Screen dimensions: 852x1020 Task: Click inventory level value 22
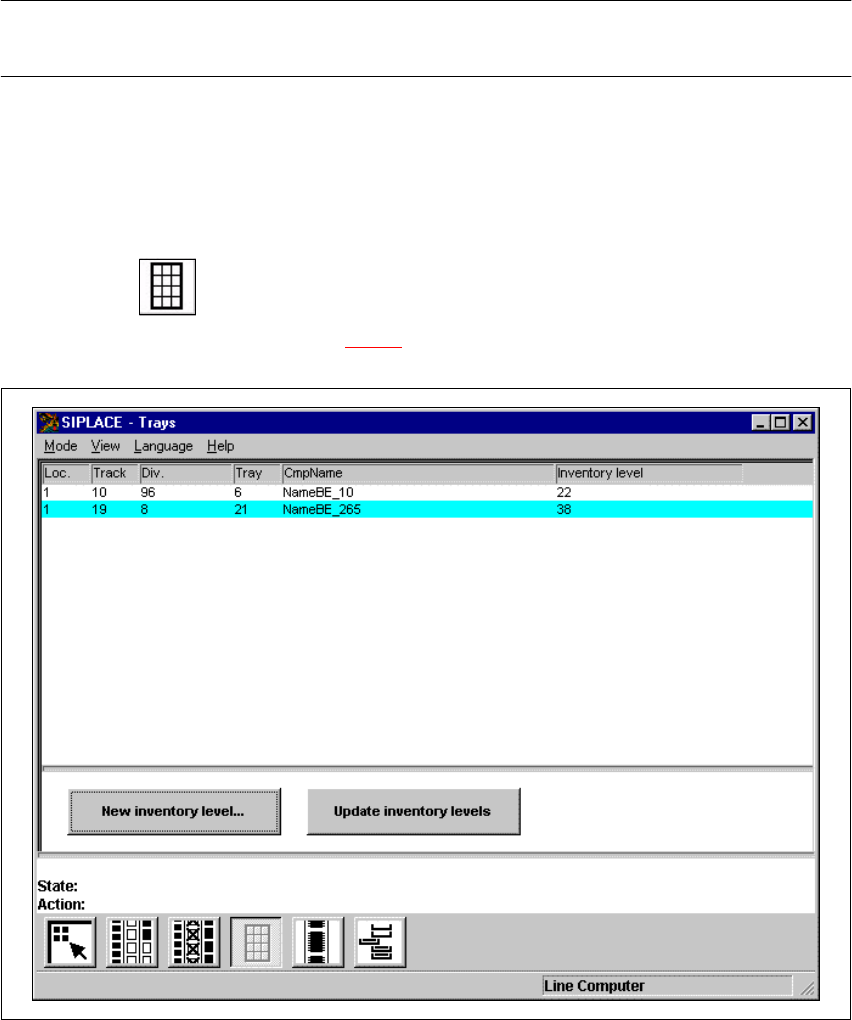coord(564,492)
